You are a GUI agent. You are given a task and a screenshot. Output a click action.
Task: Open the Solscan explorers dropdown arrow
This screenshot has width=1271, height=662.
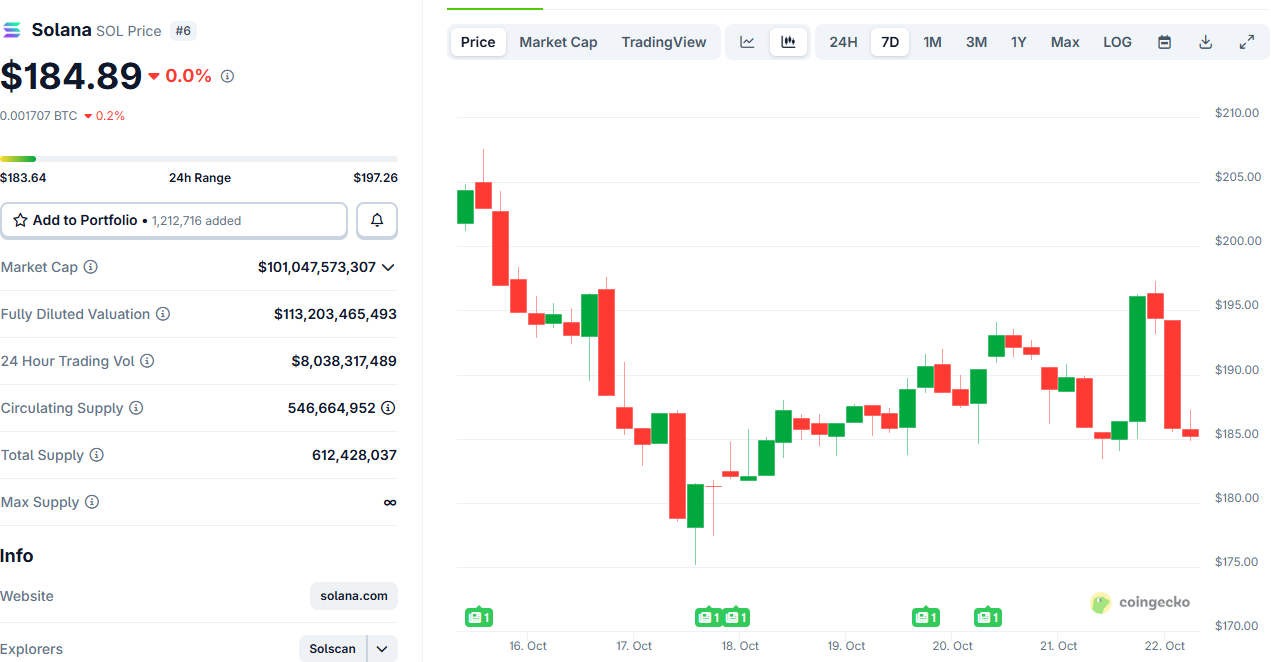tap(382, 649)
